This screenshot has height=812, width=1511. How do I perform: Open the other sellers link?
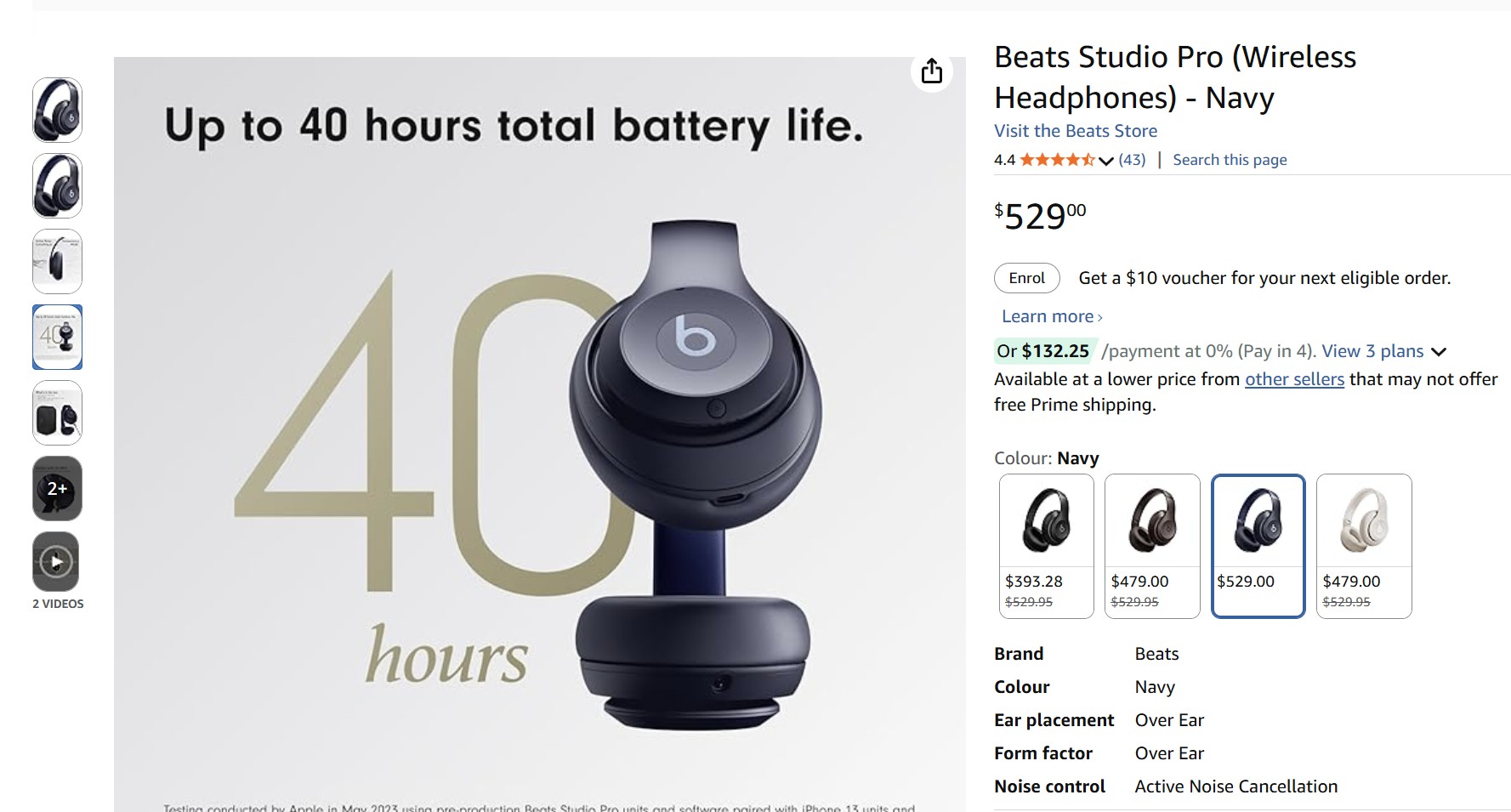pyautogui.click(x=1294, y=379)
